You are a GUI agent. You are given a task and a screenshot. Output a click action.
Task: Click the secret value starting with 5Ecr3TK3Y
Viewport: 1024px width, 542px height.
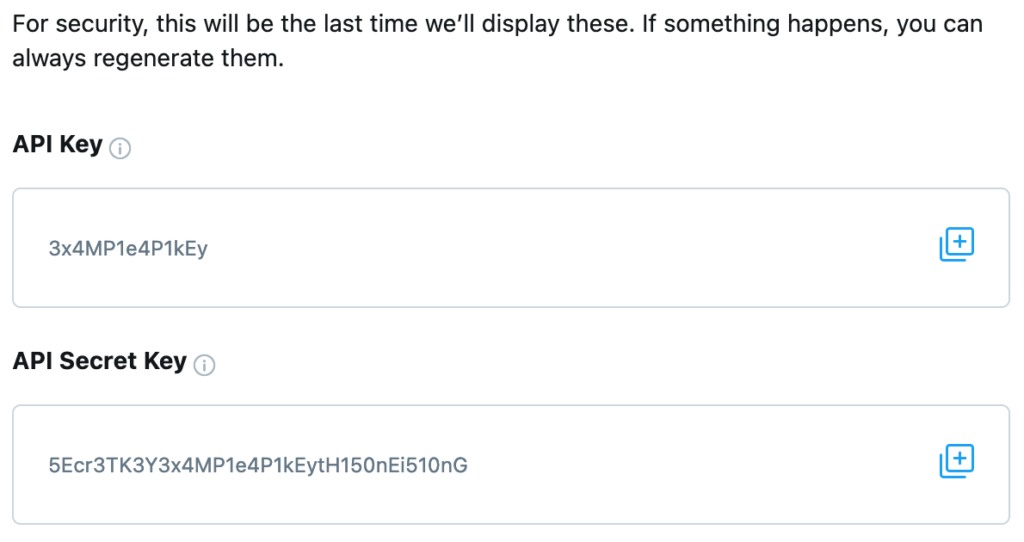coord(258,465)
